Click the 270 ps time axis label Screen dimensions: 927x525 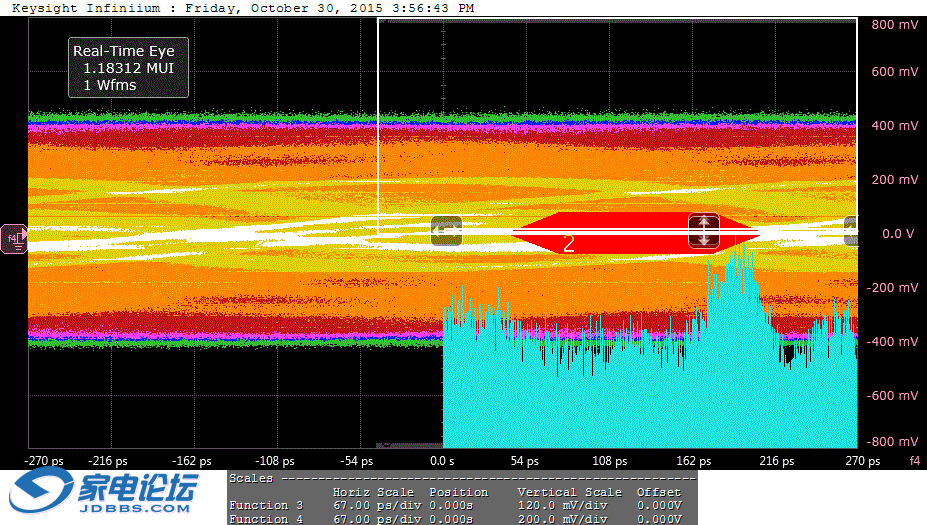pyautogui.click(x=863, y=461)
